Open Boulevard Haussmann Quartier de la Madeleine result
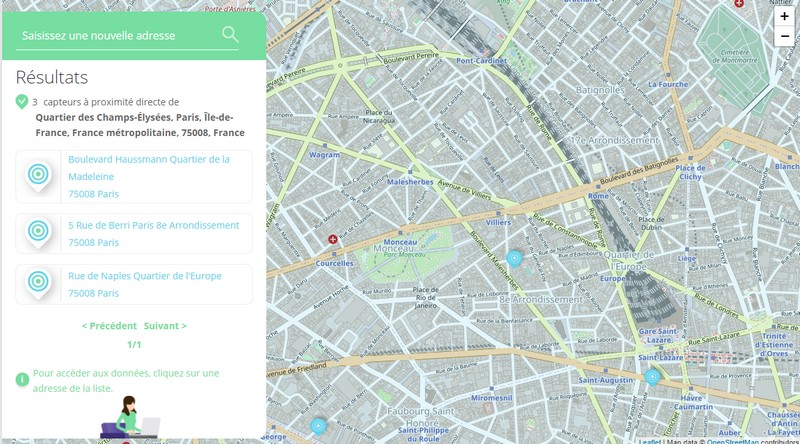The image size is (800, 444). 134,177
